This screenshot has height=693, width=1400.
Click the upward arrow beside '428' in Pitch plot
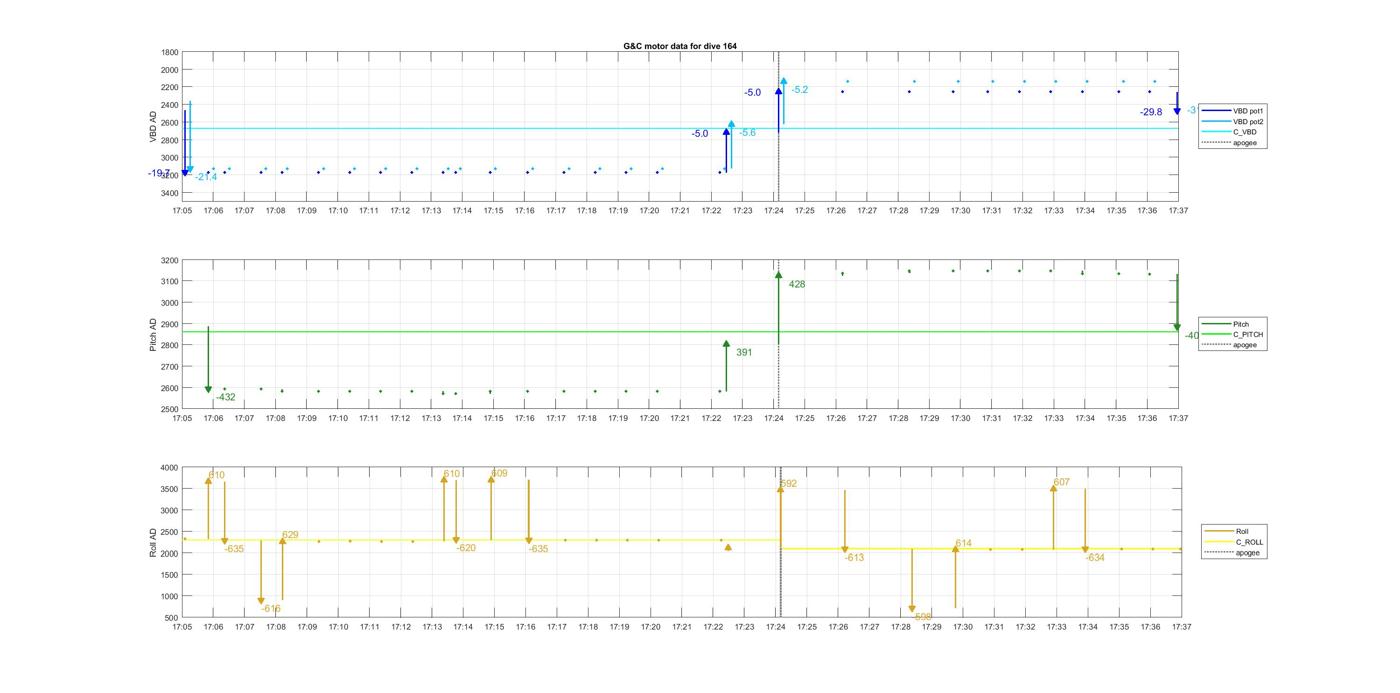click(778, 308)
